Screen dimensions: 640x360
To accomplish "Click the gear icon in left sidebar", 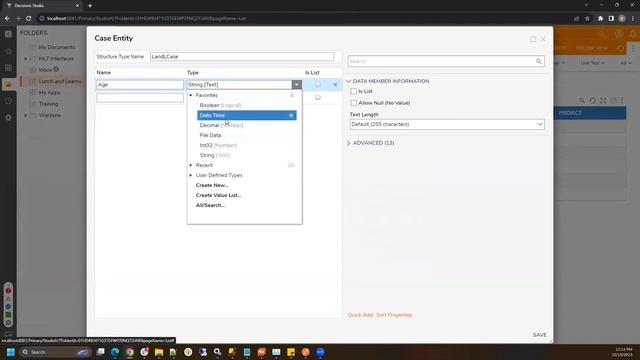I will coord(8,118).
